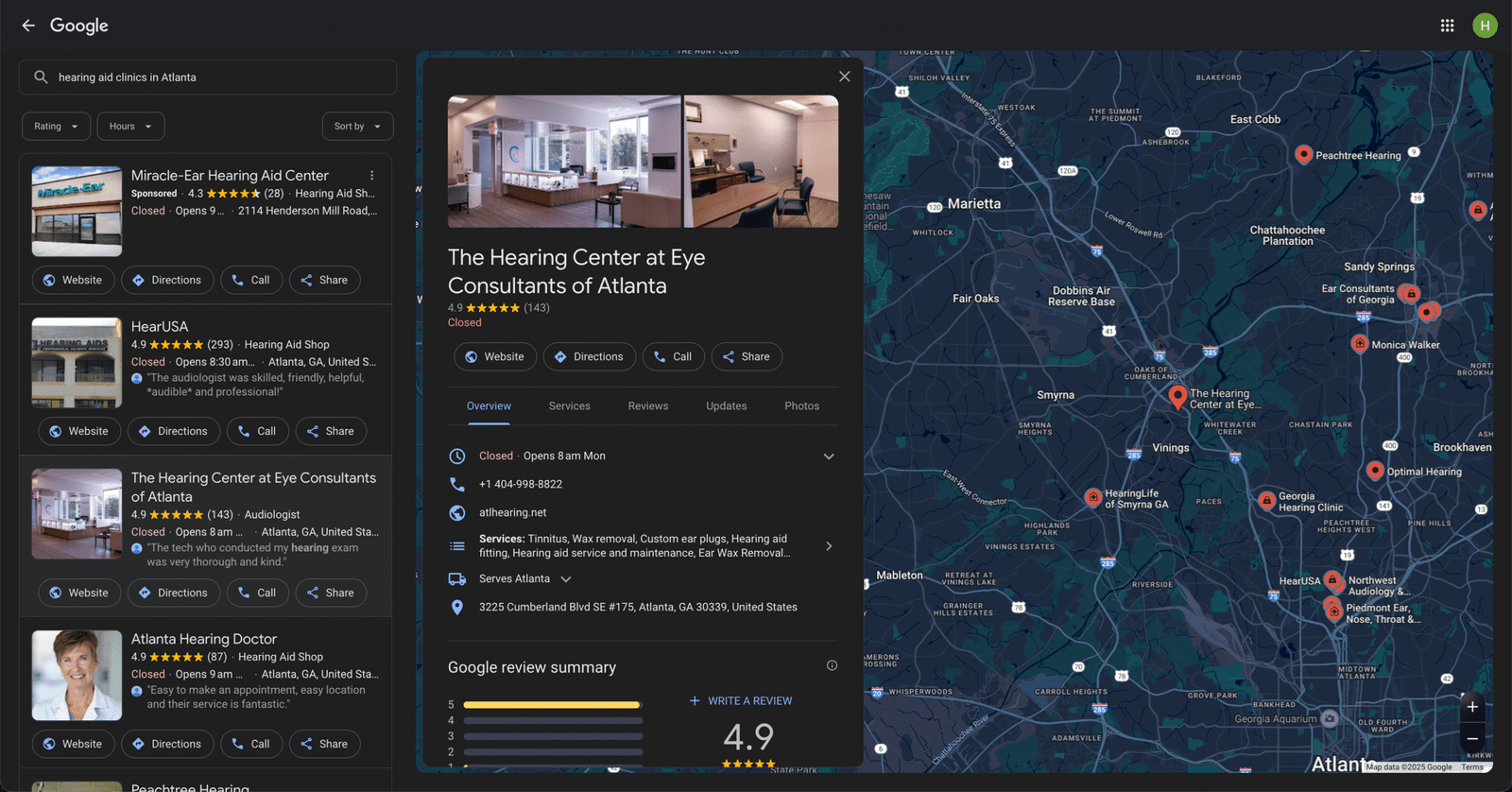
Task: Click the location pin beside the Cumberland Blvd address
Action: [457, 607]
